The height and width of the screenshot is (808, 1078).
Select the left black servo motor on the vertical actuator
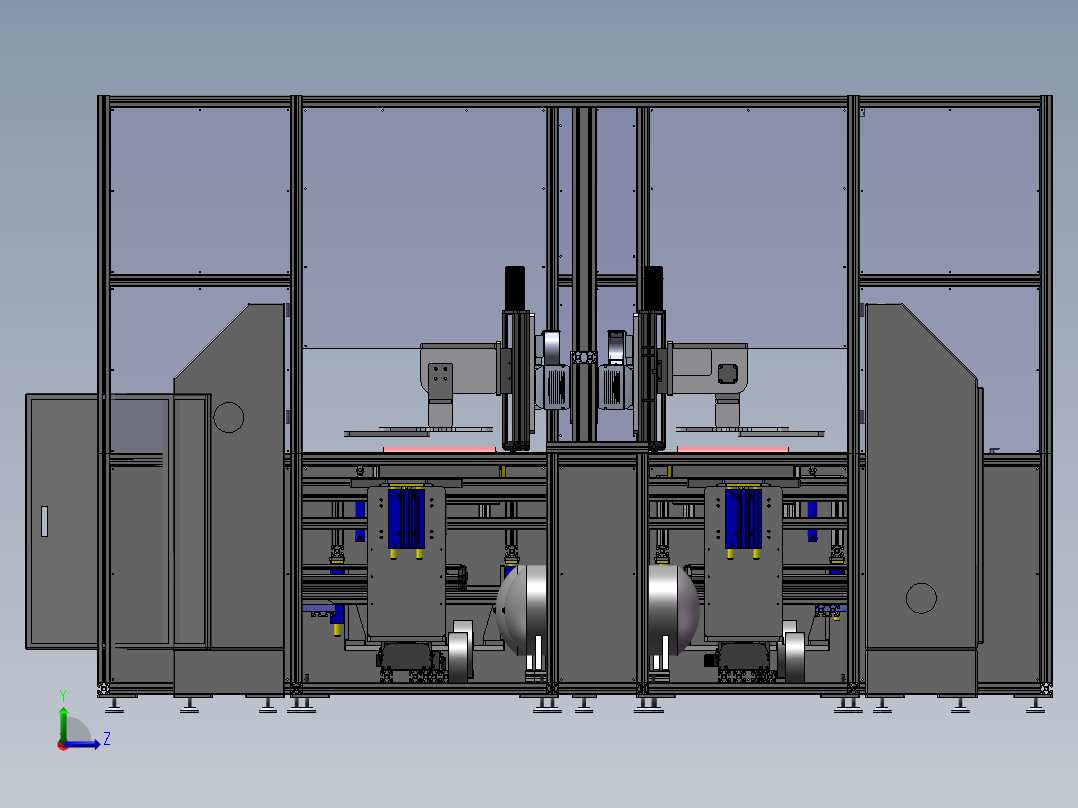click(x=515, y=289)
